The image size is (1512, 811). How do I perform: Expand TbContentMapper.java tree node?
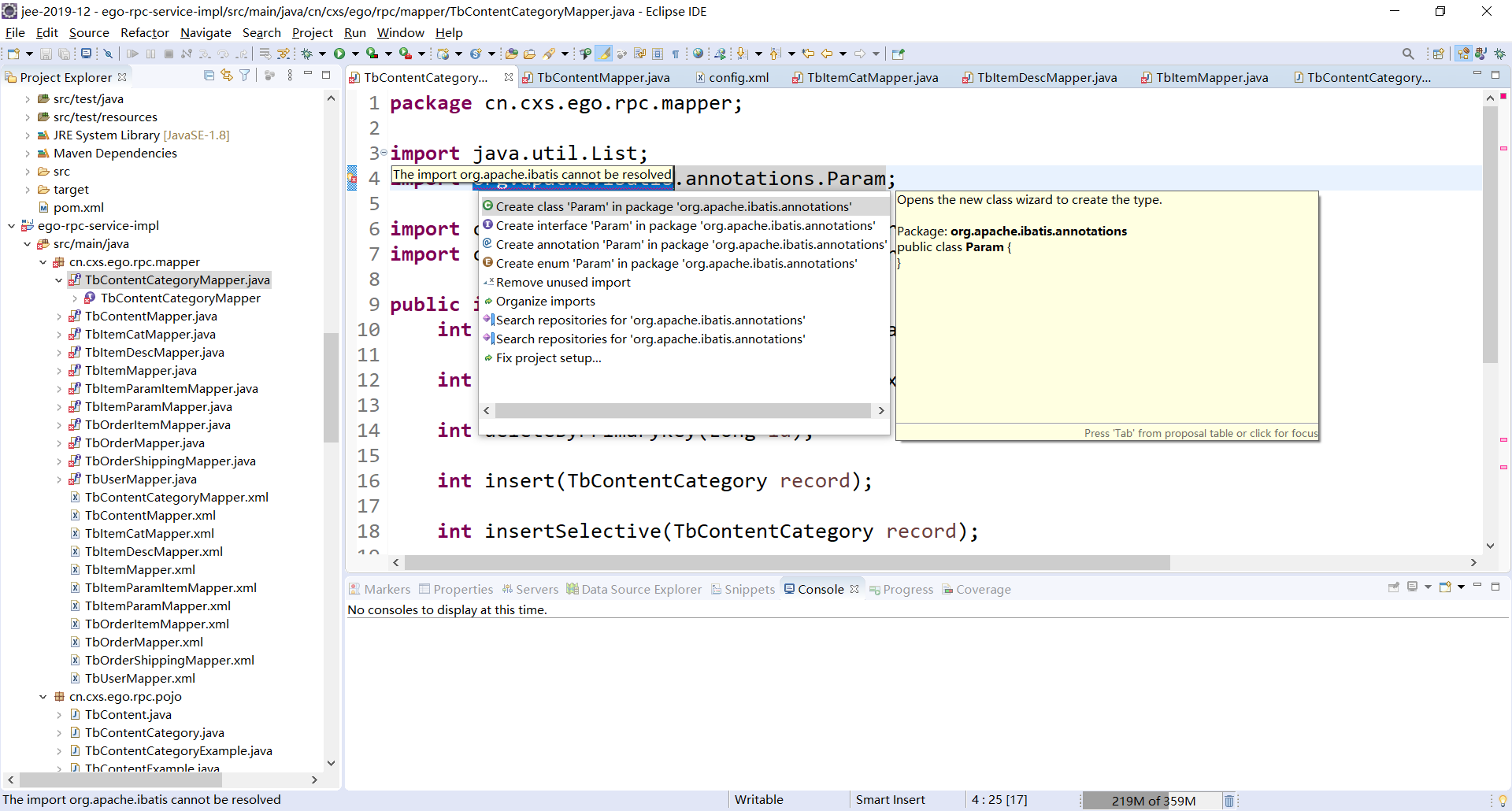point(58,317)
